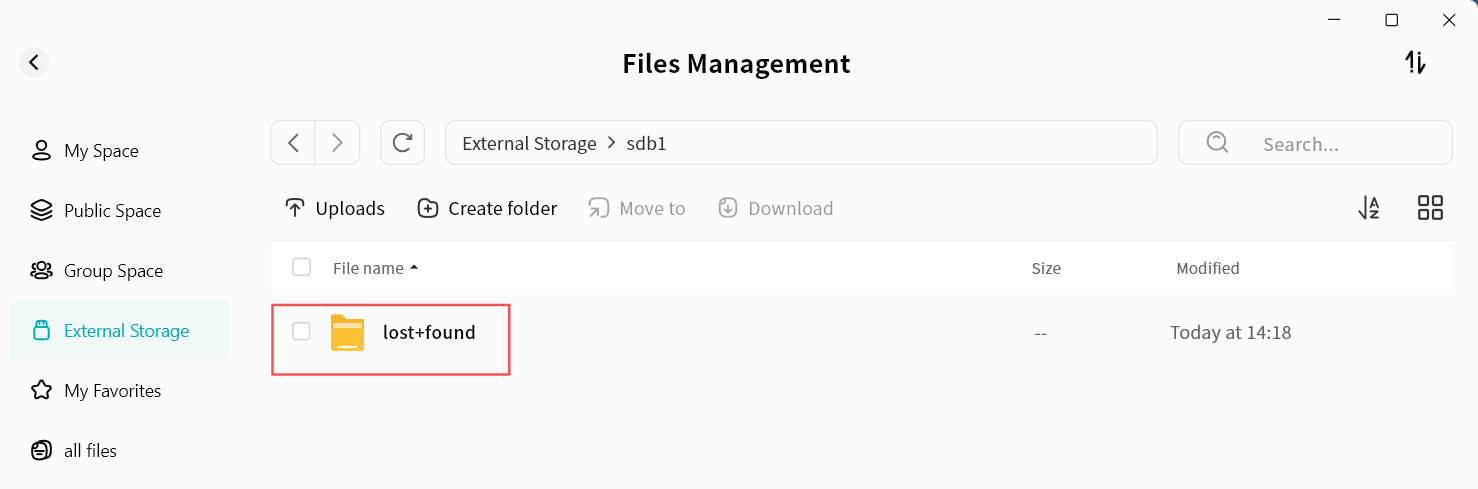Open the transfer list arrows icon
The width and height of the screenshot is (1478, 489).
[1415, 63]
